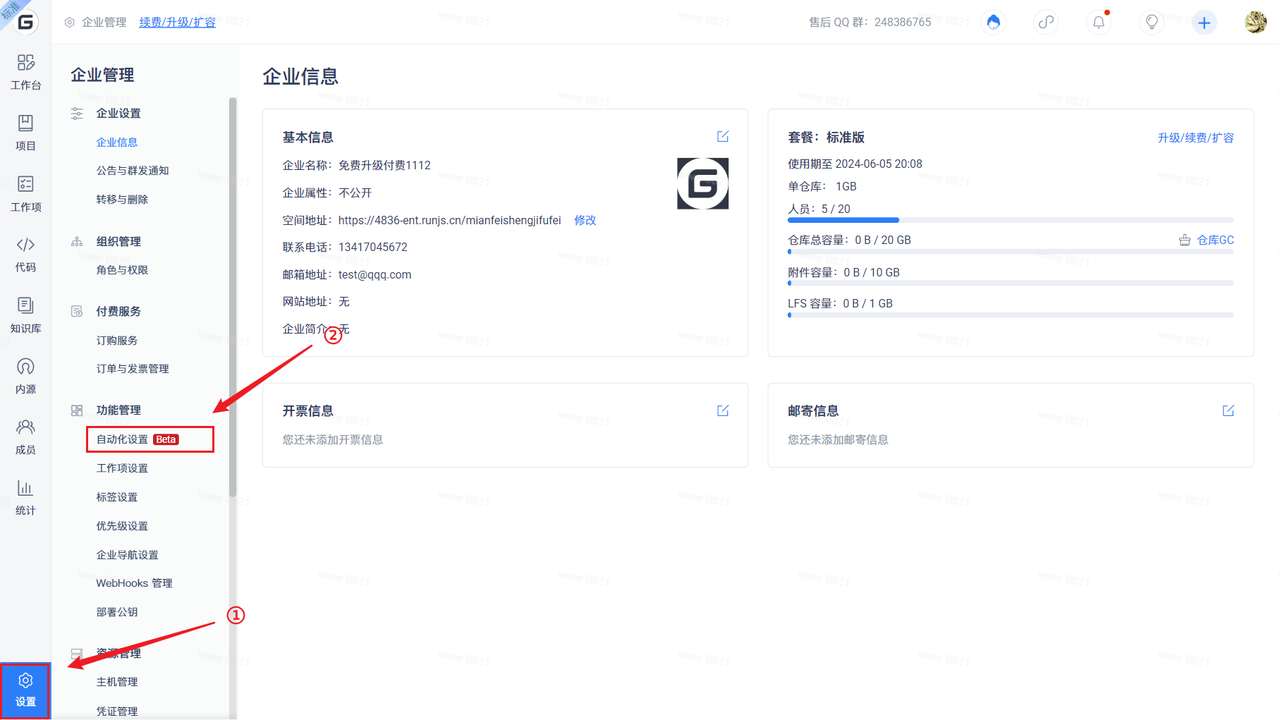Click the Gitee G logo top-left
This screenshot has width=1280, height=720.
pyautogui.click(x=26, y=22)
